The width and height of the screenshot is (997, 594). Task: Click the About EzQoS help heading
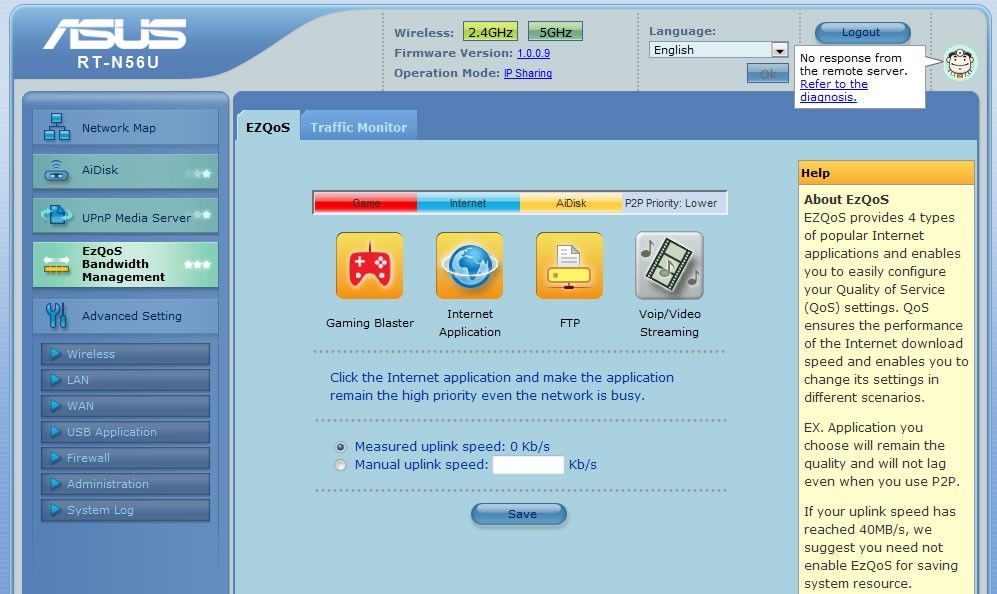pos(846,199)
